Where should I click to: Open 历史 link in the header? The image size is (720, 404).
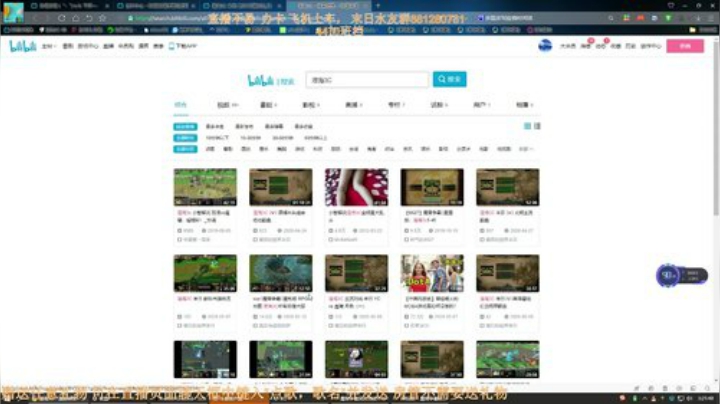(x=630, y=46)
